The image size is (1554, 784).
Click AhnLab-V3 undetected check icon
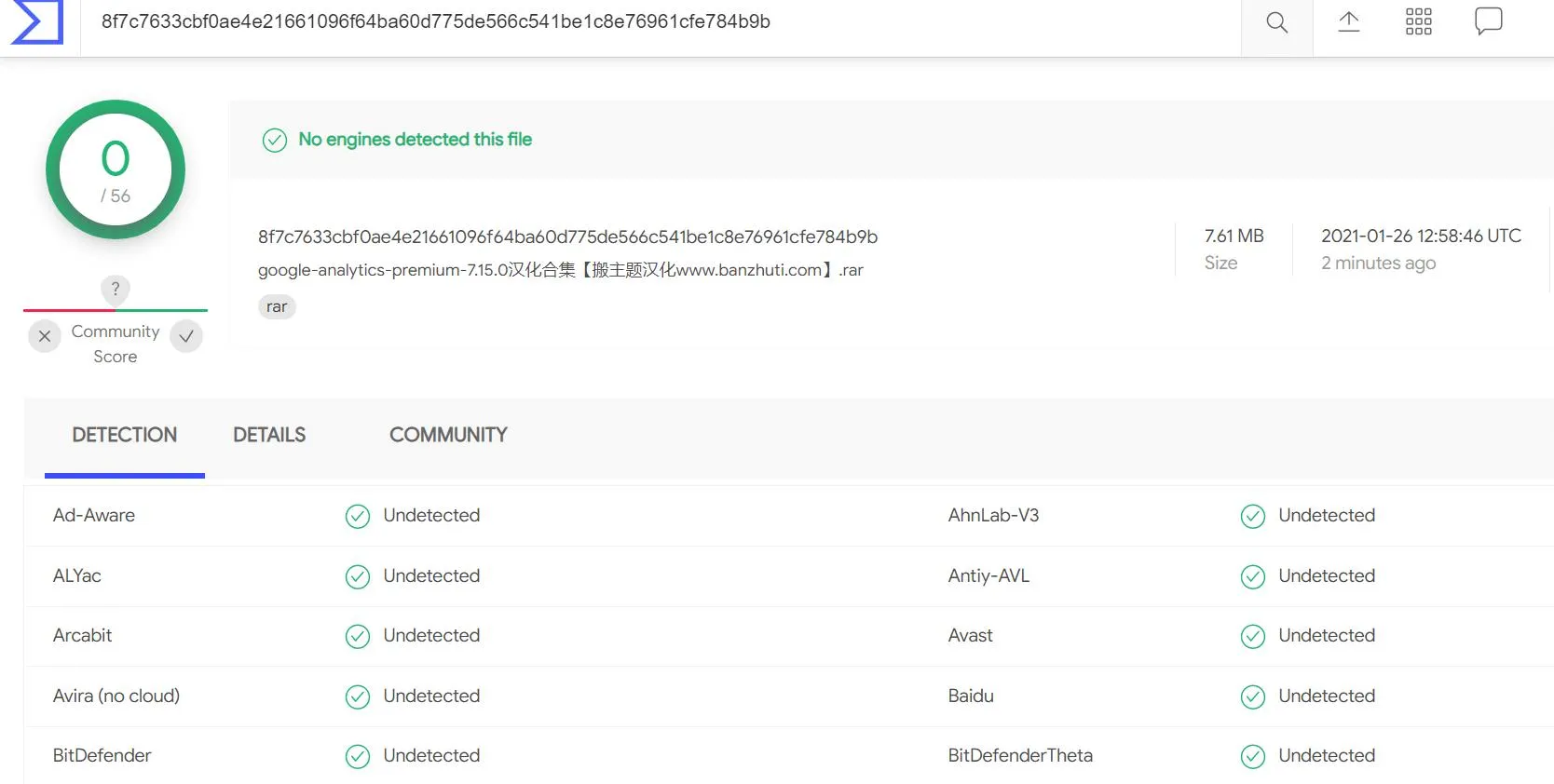[x=1253, y=516]
